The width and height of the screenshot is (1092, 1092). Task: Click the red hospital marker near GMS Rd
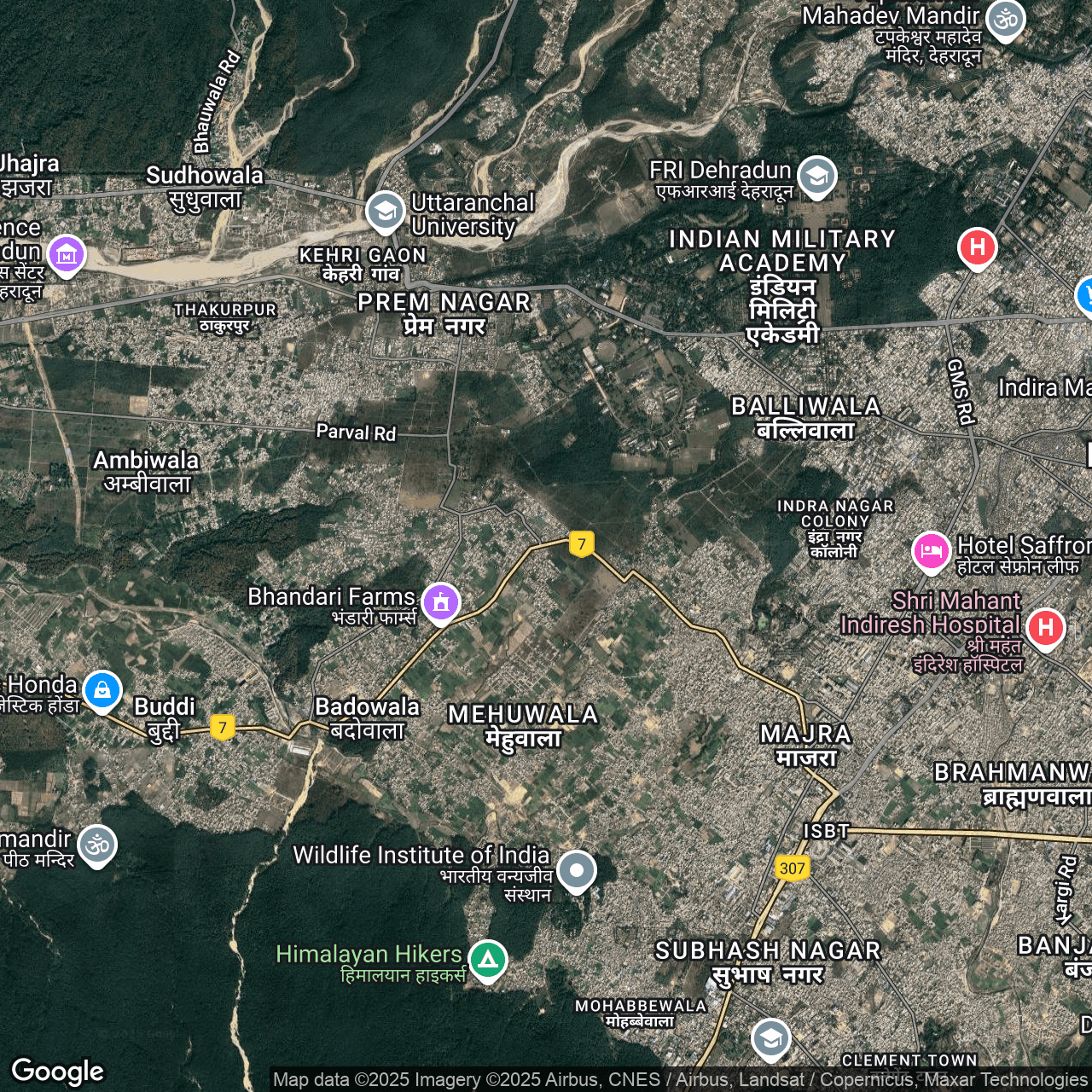(x=977, y=248)
